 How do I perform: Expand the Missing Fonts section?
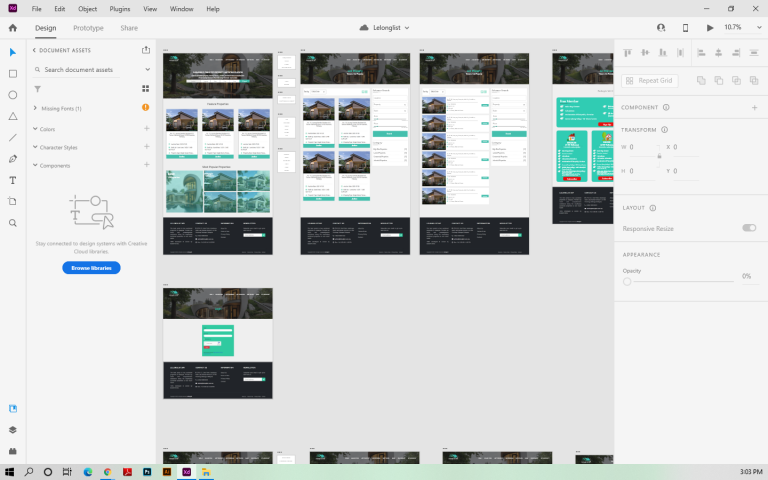(x=35, y=108)
